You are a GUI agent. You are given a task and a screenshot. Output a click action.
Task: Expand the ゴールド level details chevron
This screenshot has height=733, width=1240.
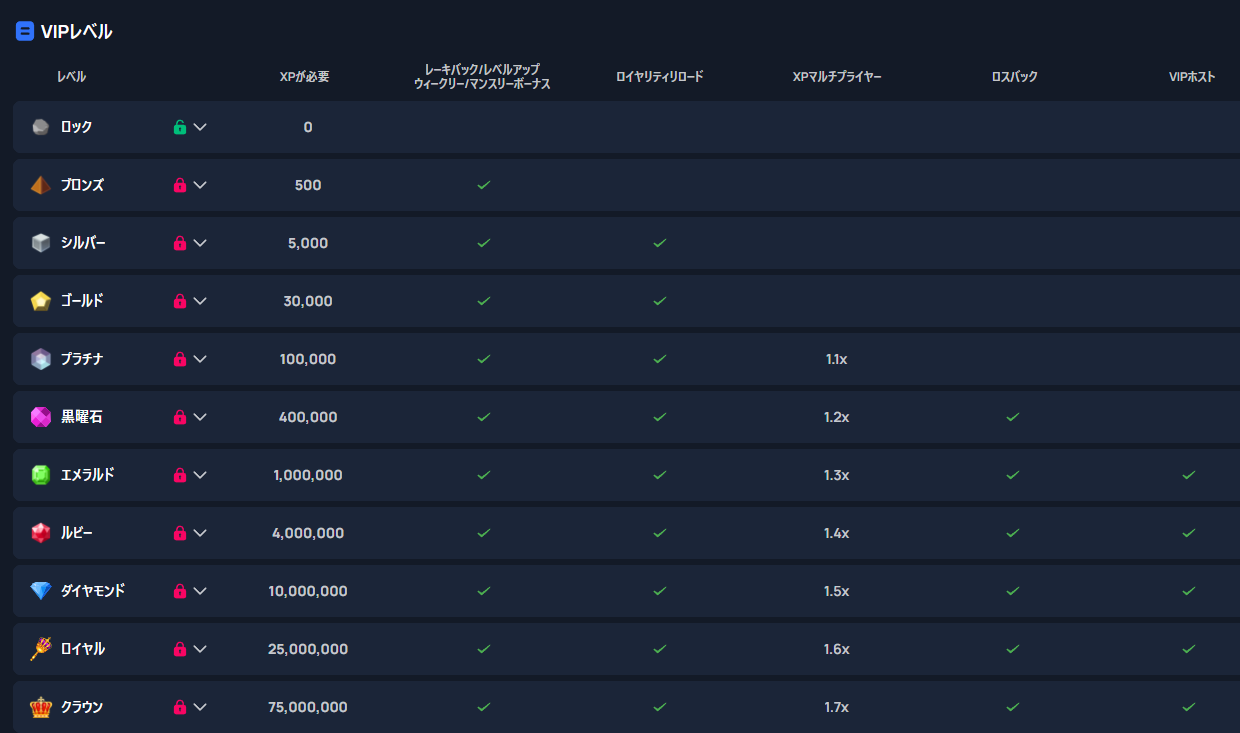pyautogui.click(x=200, y=301)
